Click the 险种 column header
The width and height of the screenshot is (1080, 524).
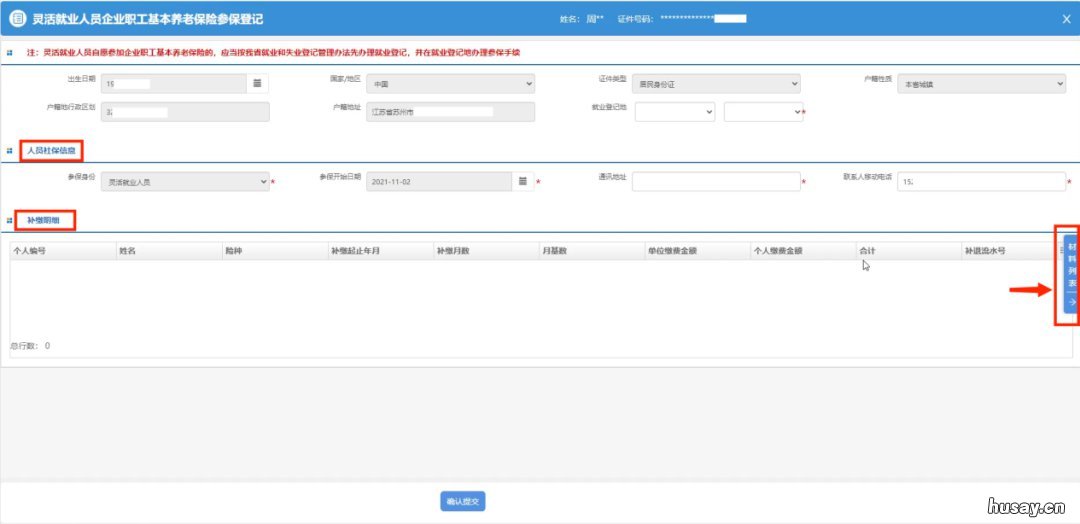tap(274, 251)
